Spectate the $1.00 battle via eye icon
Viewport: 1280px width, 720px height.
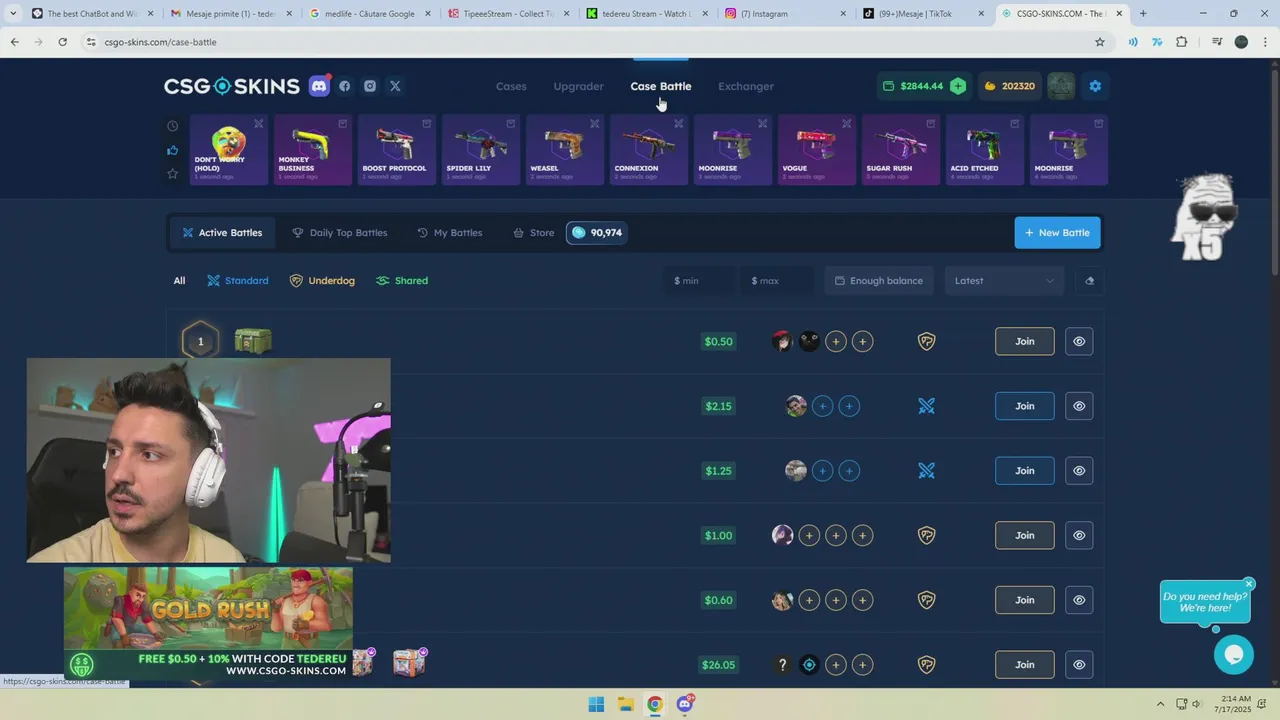click(1079, 535)
